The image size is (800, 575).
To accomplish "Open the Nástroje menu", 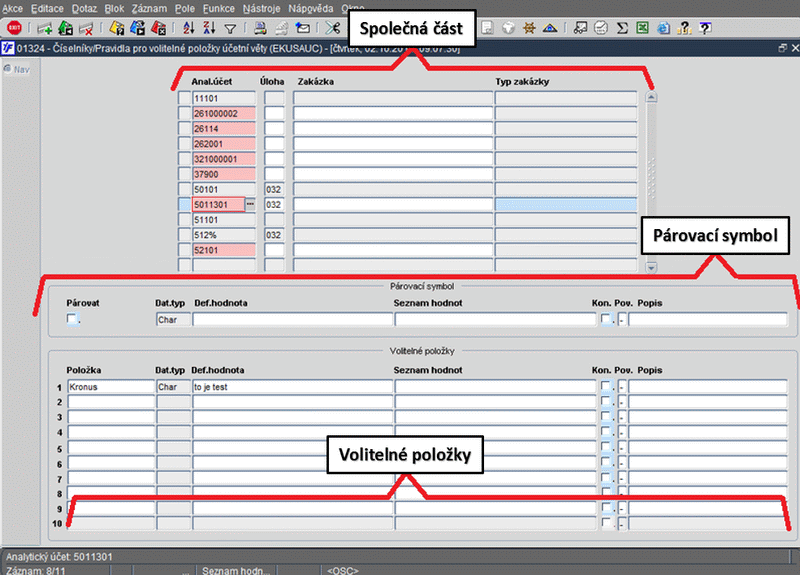I will 262,9.
